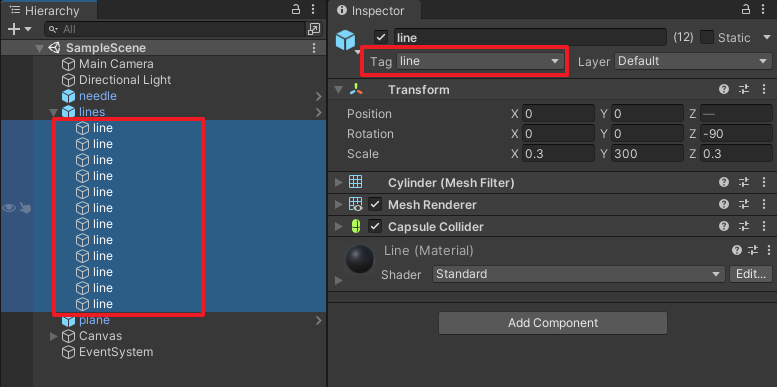Click the Hierarchy panel lock icon

(296, 9)
